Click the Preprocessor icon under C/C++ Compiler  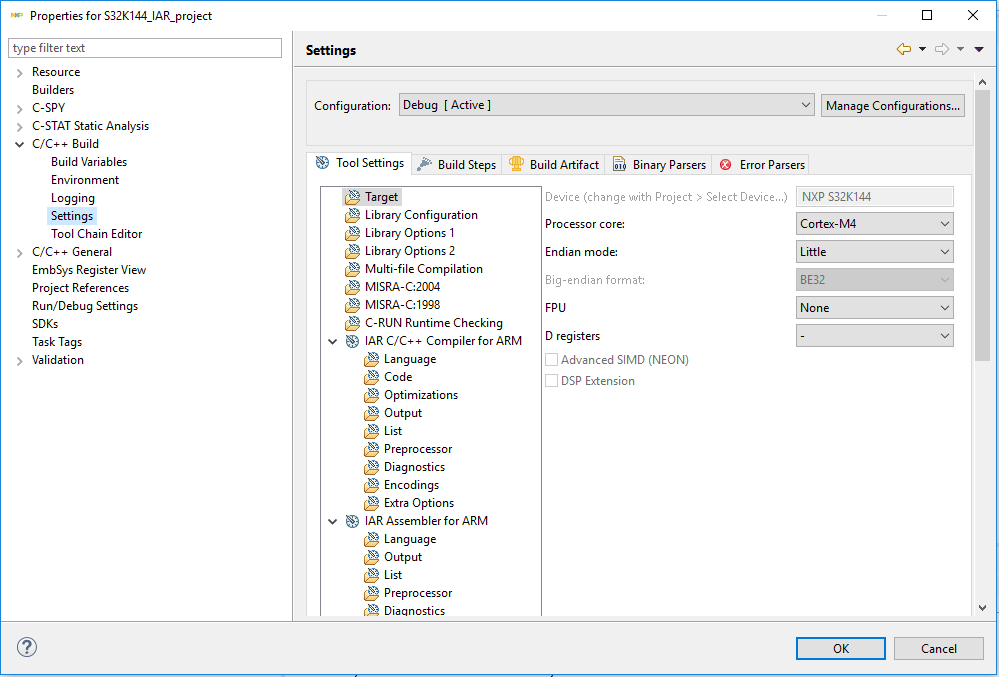pyautogui.click(x=371, y=449)
